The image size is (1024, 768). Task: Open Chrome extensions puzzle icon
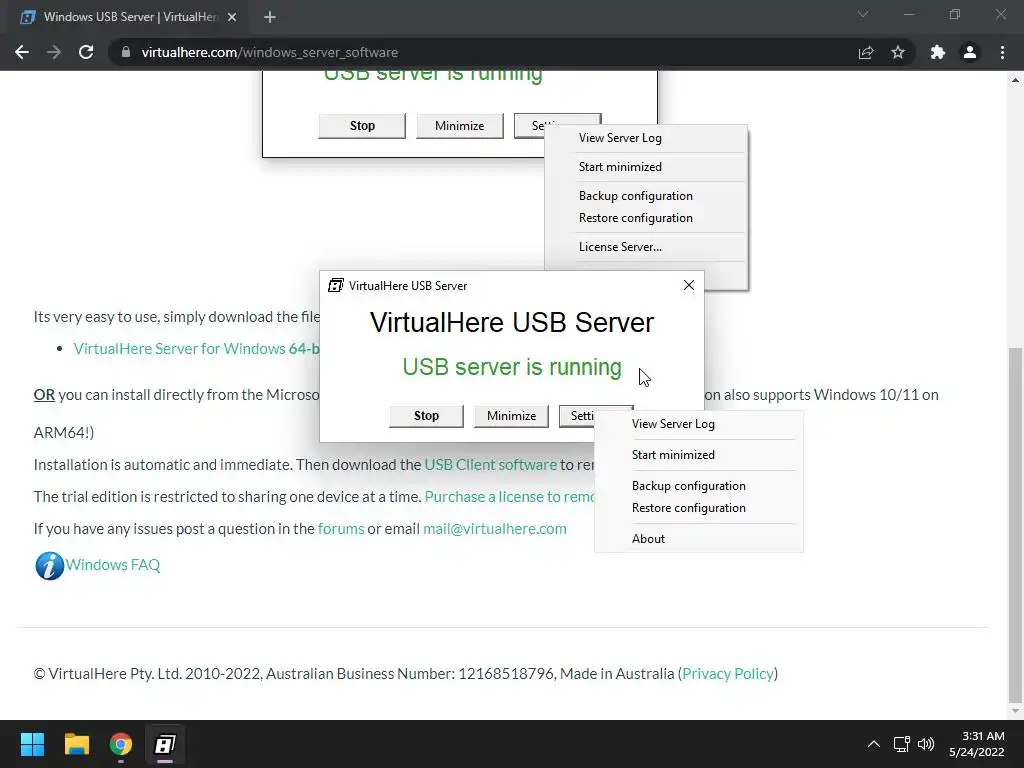938,52
